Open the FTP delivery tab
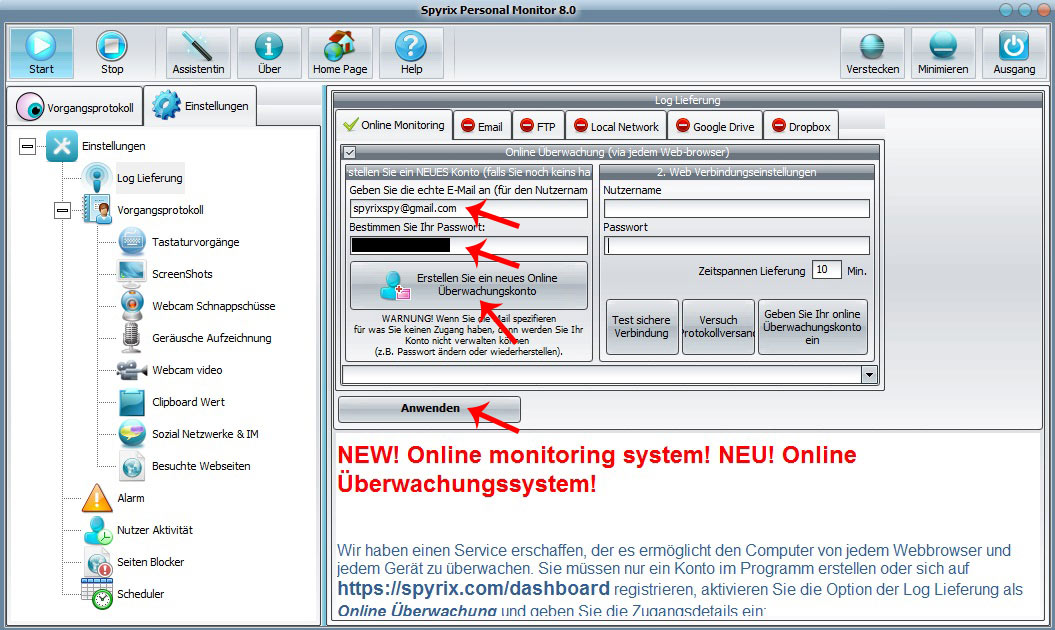 538,127
